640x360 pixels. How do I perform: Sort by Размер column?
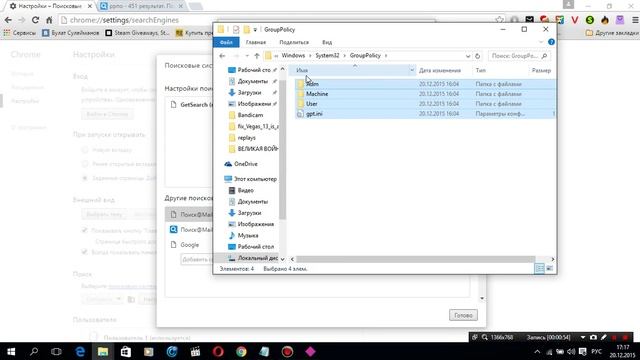(x=541, y=70)
